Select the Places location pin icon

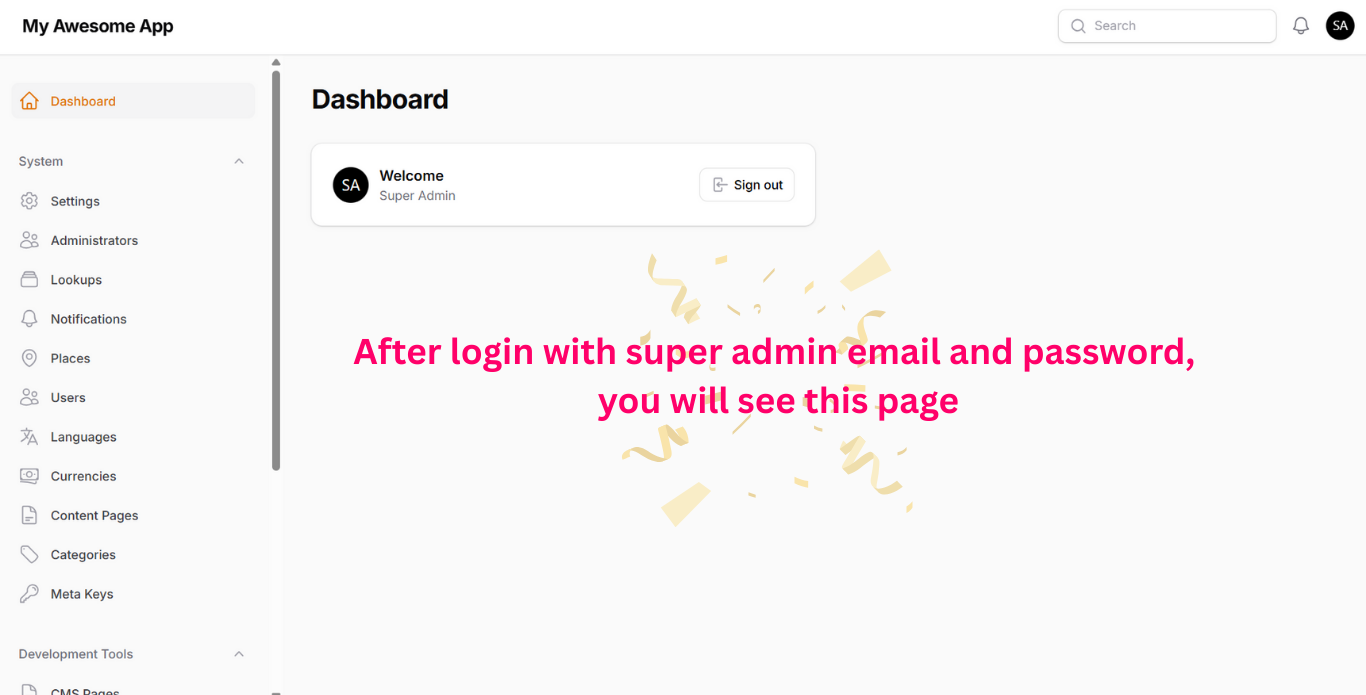[x=29, y=357]
